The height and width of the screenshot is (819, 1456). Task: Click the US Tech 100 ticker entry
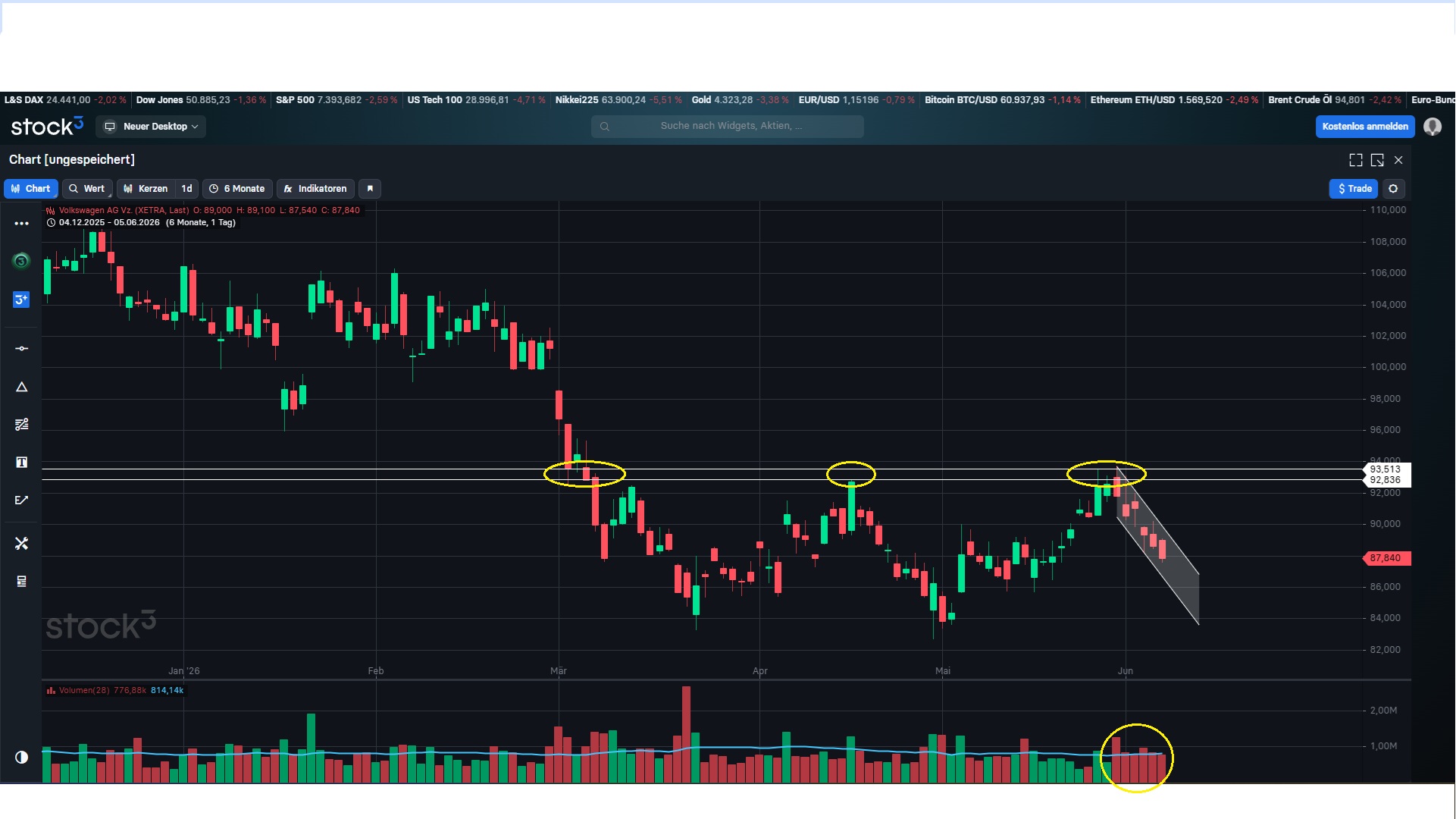(x=476, y=100)
